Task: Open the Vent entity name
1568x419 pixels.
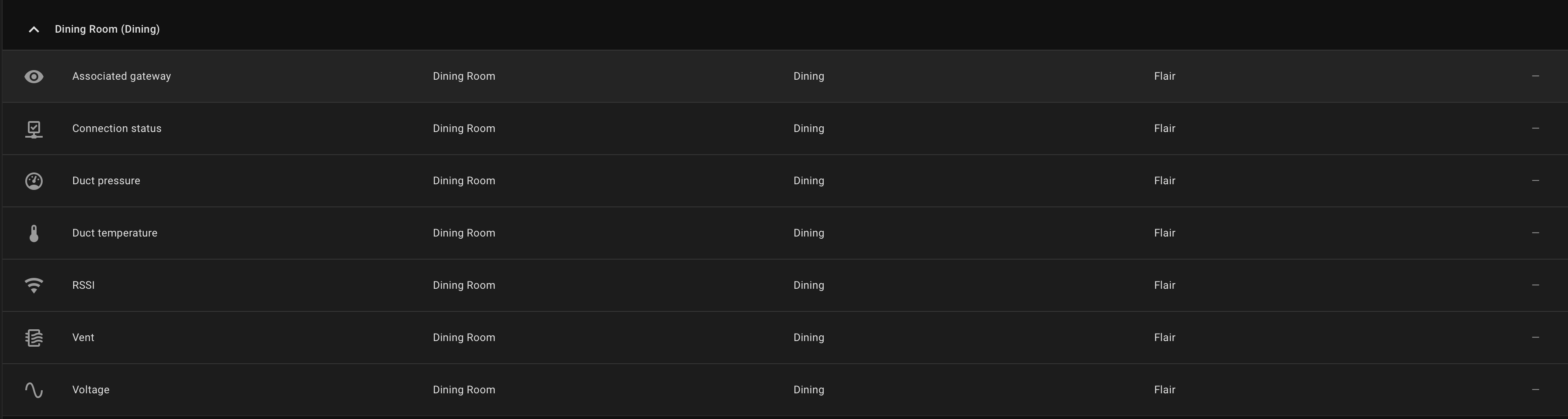Action: pyautogui.click(x=83, y=338)
